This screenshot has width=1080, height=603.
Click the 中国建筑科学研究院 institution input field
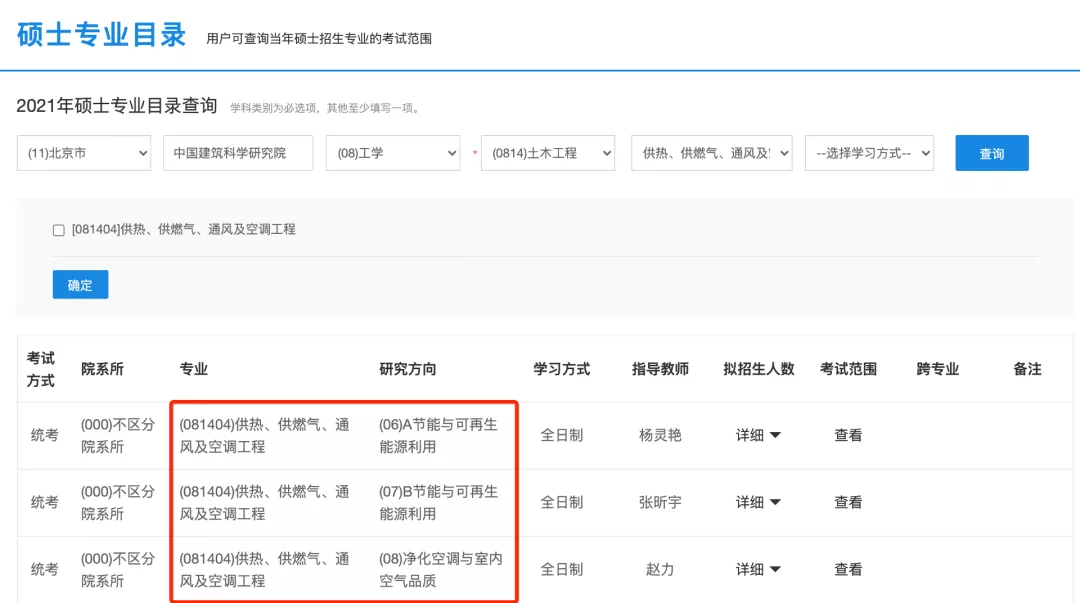pos(237,153)
